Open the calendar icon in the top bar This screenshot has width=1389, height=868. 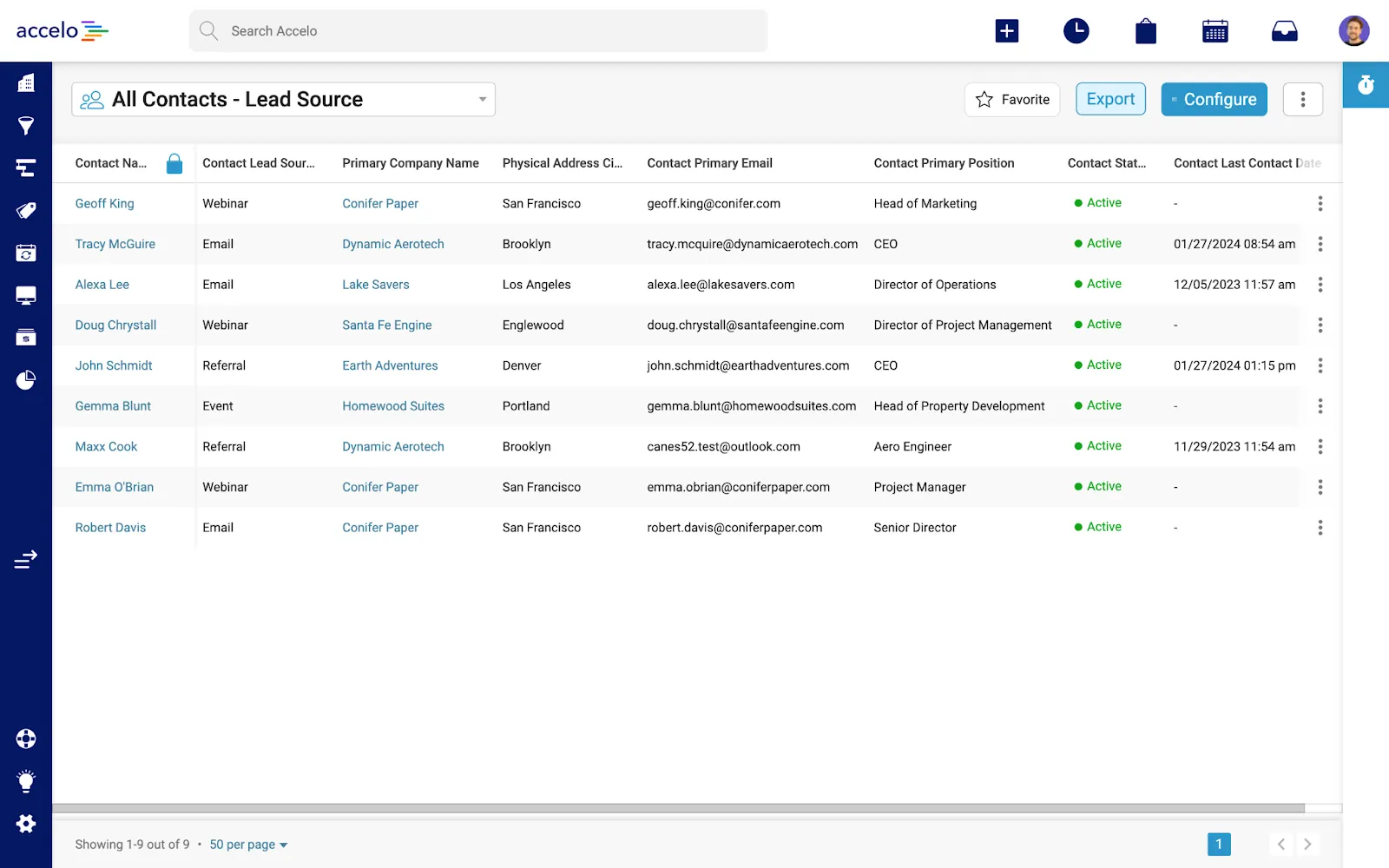click(1215, 30)
